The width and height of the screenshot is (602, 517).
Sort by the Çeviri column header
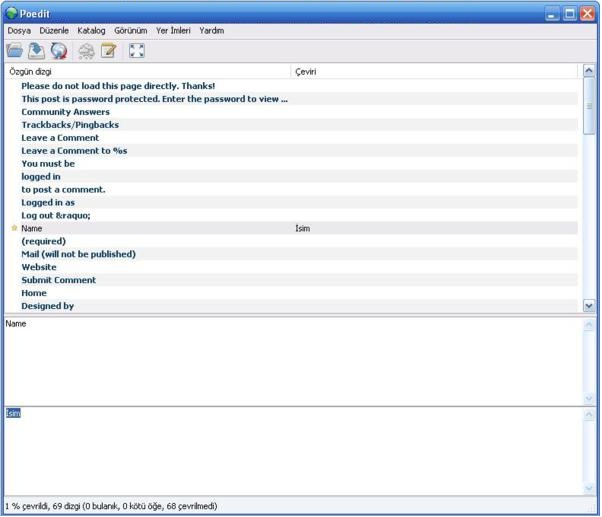435,72
